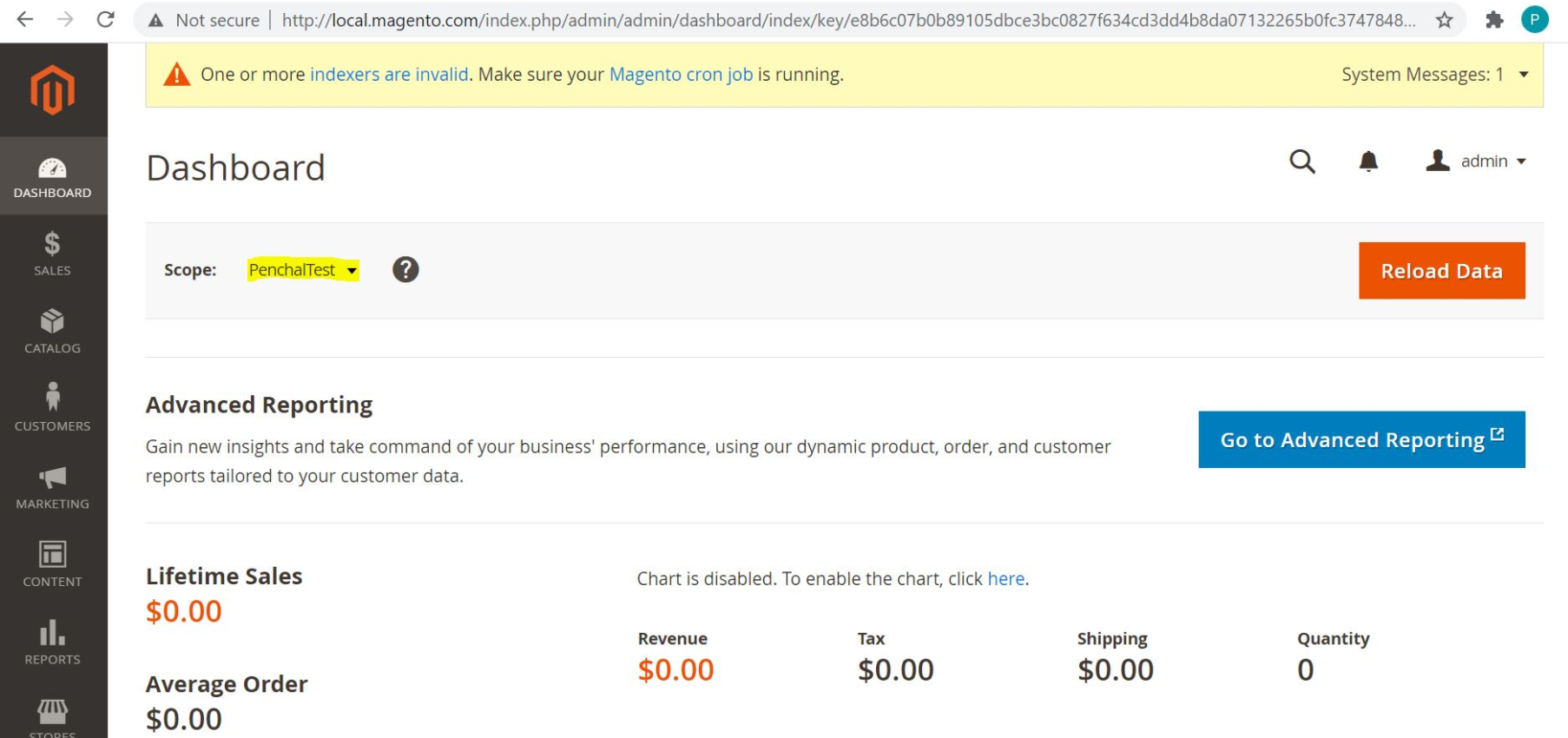Click the Lifetime Sales $0.00 amount

point(184,612)
